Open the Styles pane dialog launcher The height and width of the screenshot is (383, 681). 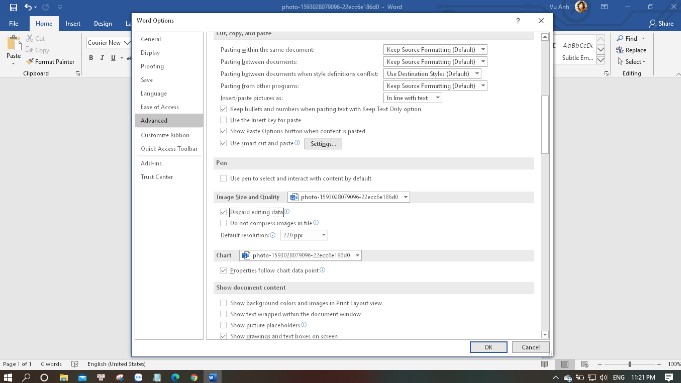point(606,73)
